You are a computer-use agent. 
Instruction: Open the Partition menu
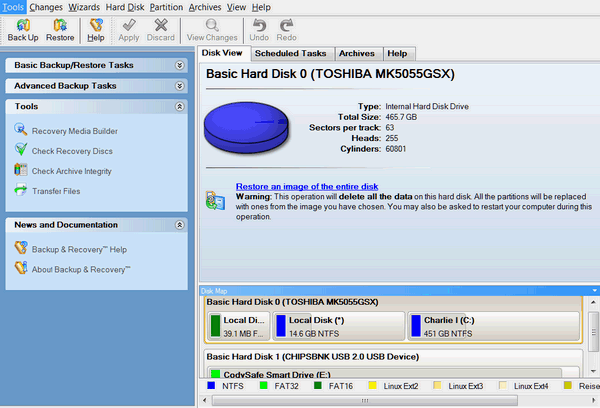coord(166,7)
